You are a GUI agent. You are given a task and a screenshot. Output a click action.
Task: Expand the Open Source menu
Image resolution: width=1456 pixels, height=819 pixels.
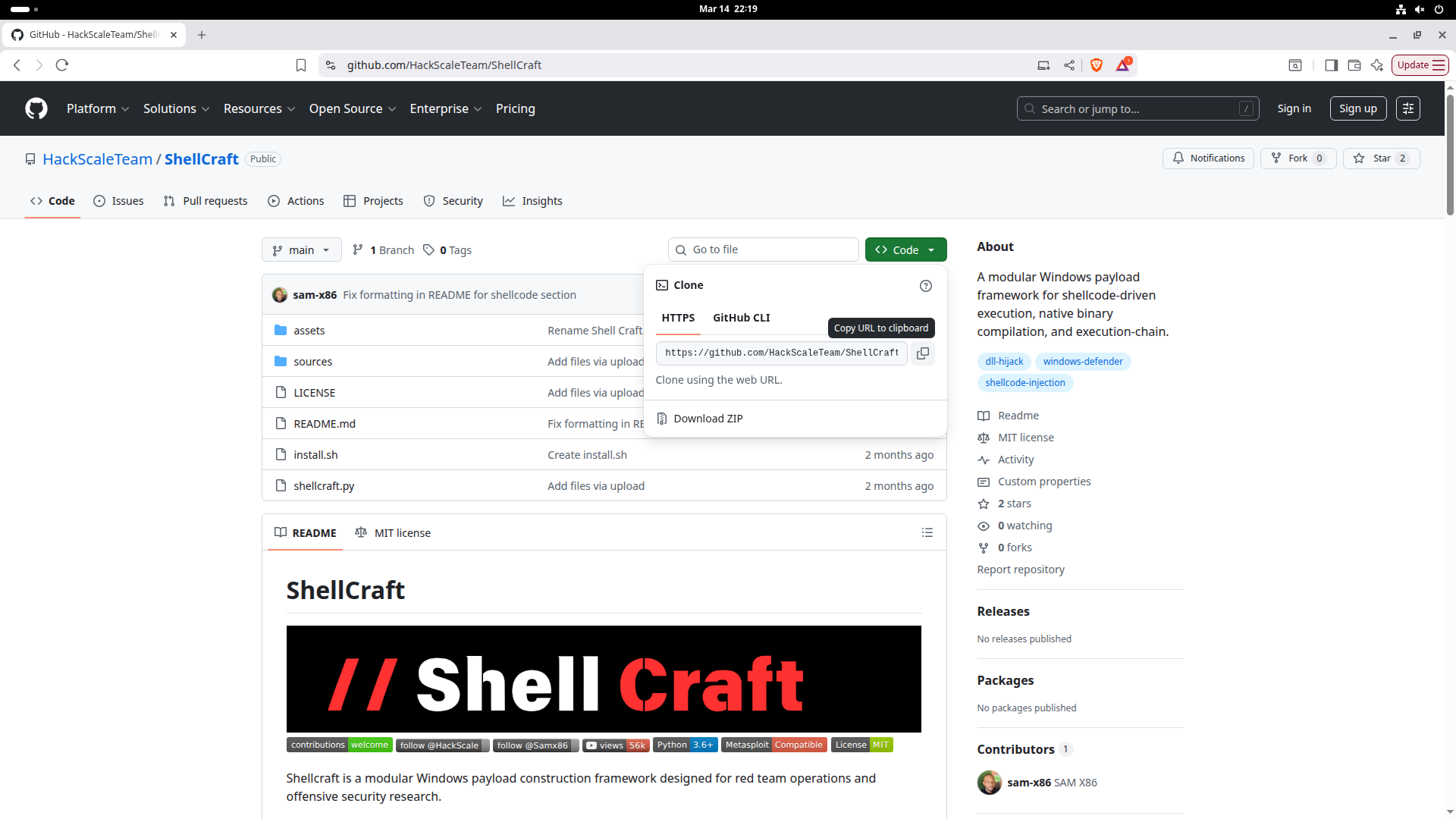tap(353, 108)
